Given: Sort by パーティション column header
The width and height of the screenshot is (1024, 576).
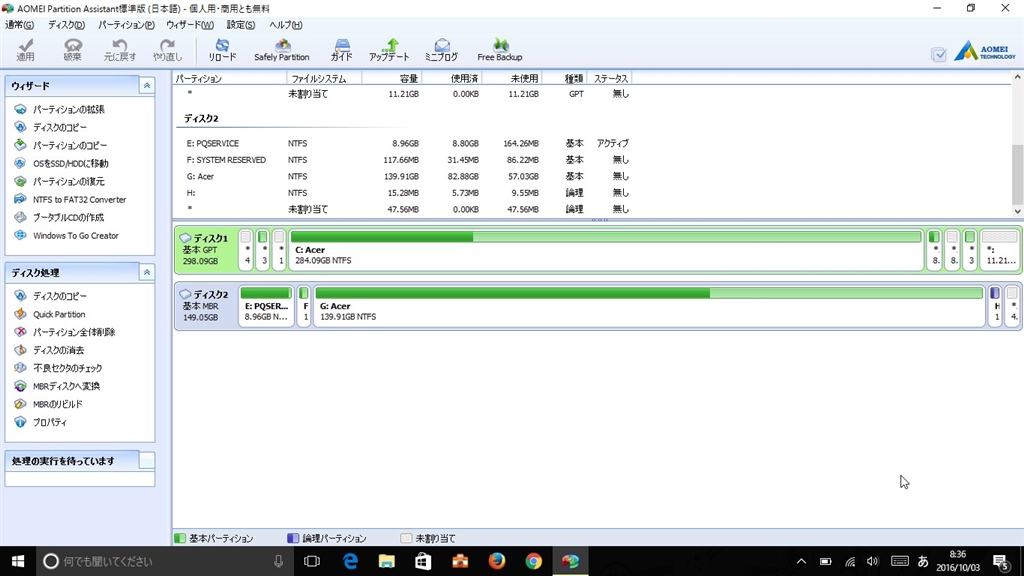Looking at the screenshot, I should tap(230, 78).
